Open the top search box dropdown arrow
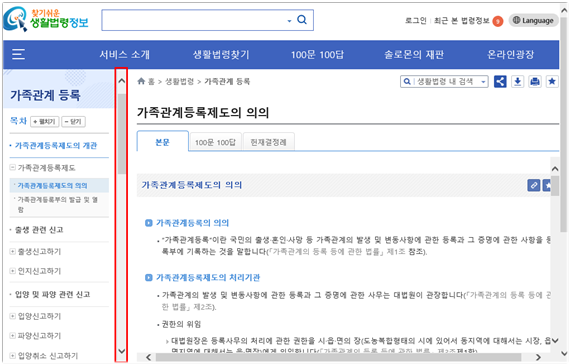Image resolution: width=569 pixels, height=364 pixels. point(289,21)
